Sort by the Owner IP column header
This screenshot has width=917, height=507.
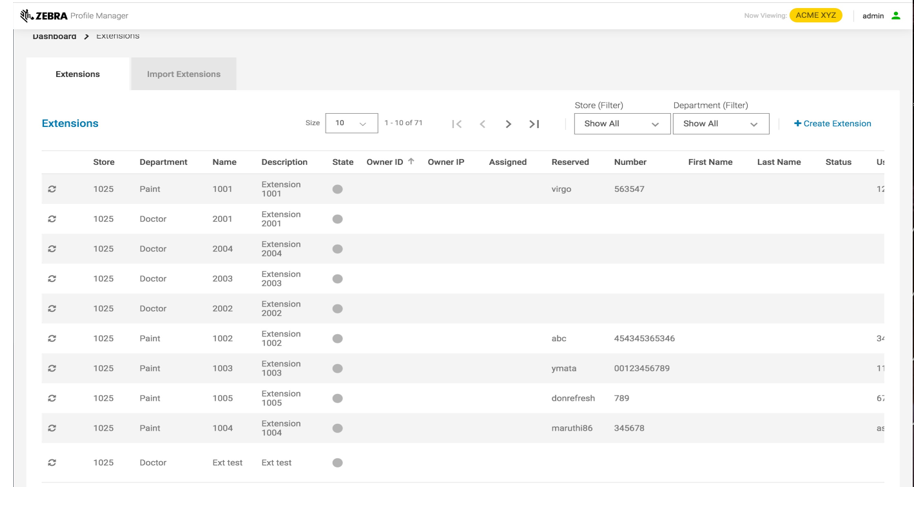click(x=446, y=162)
